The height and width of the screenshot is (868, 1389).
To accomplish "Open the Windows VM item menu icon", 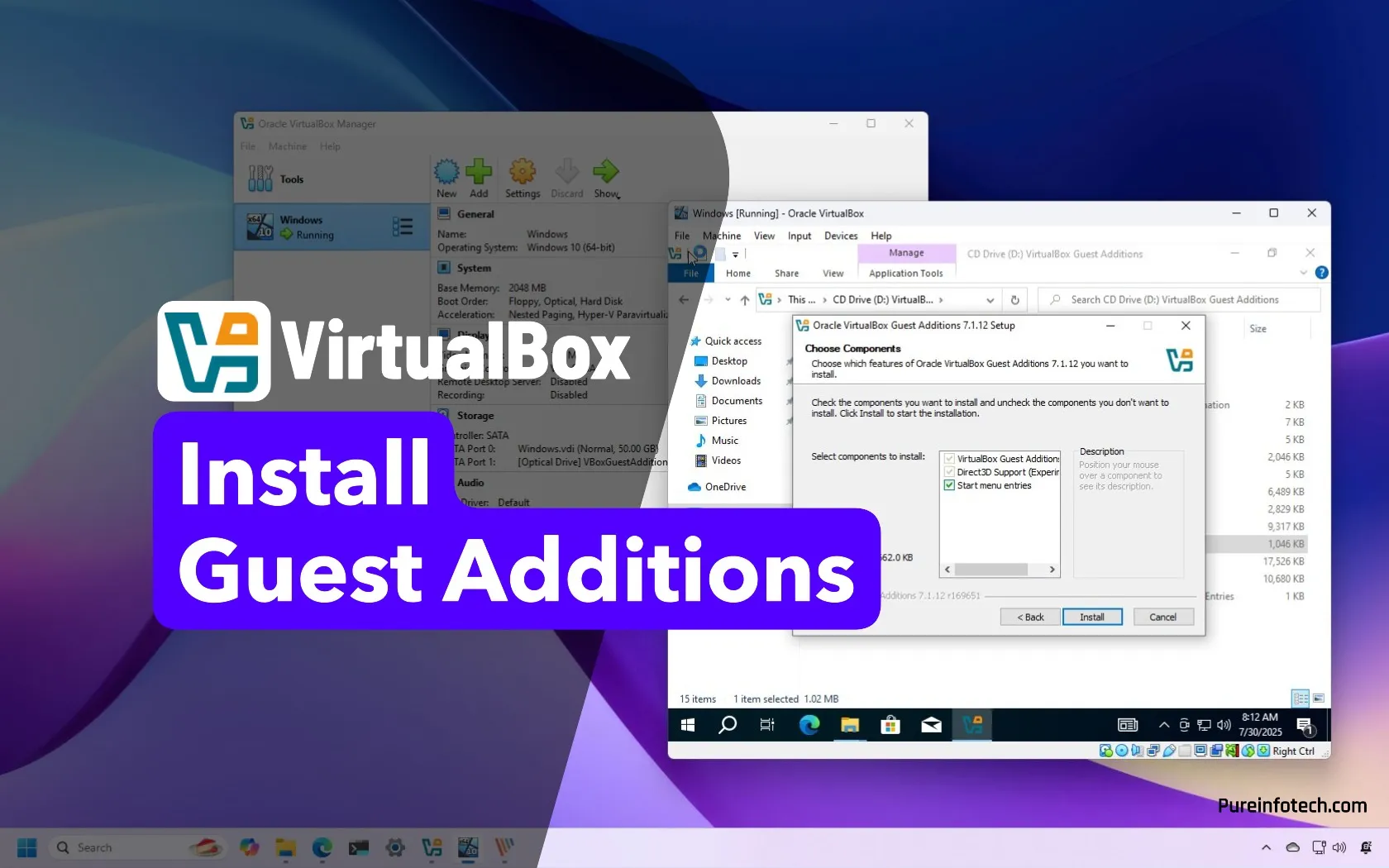I will tap(403, 227).
